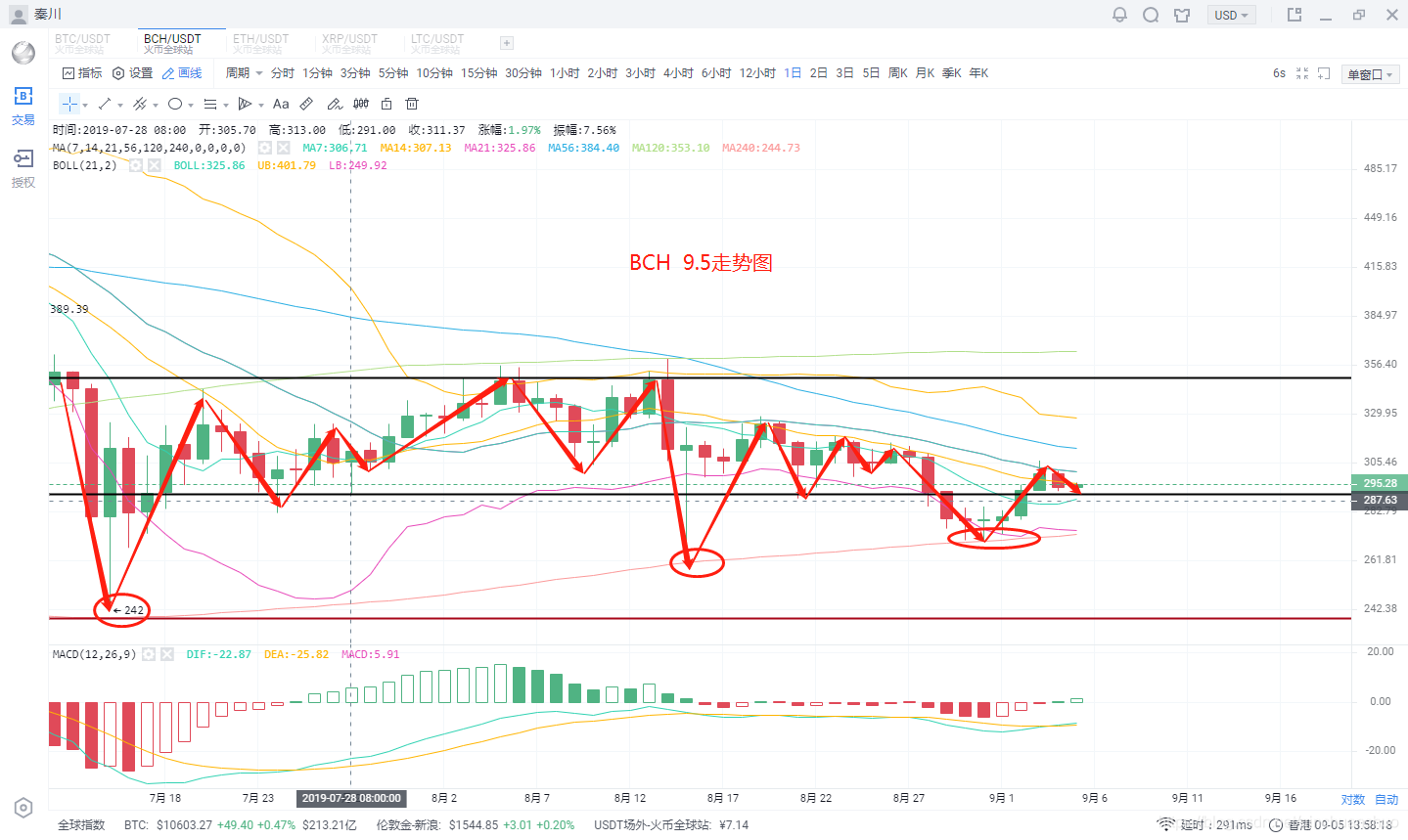Image resolution: width=1408 pixels, height=840 pixels.
Task: Select the 分时 time-share period
Action: [283, 73]
